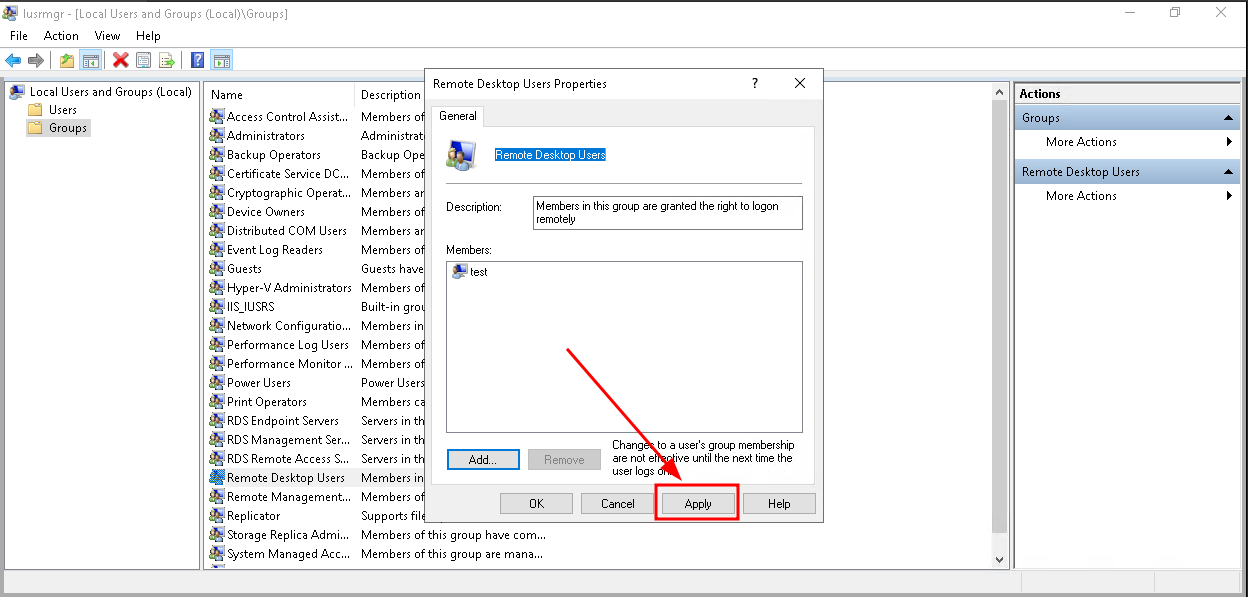Screen dimensions: 1248x597
Task: Click the Back arrow toolbar icon
Action: click(13, 61)
